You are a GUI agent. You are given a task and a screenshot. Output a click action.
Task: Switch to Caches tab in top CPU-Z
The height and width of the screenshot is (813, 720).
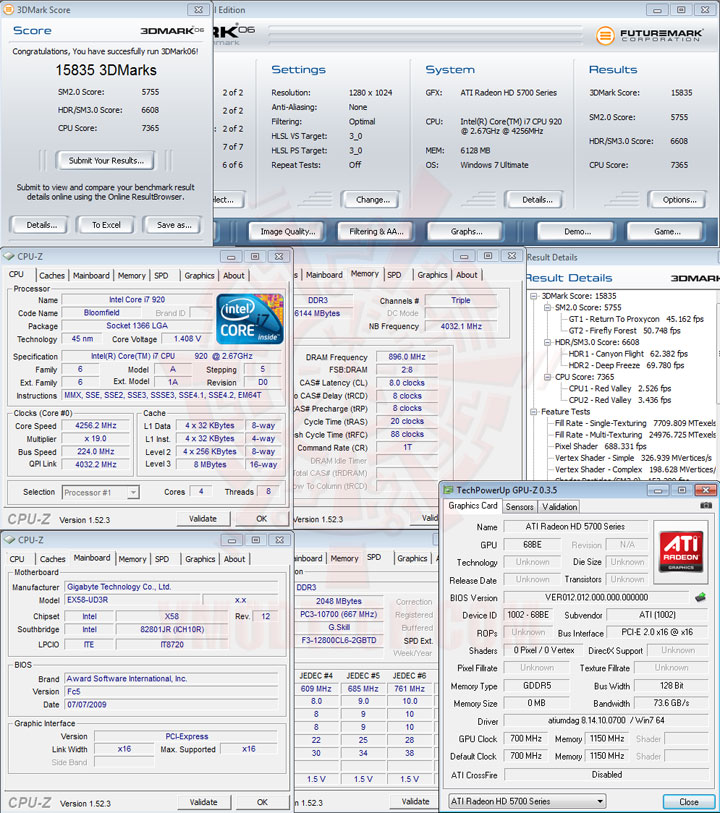52,275
